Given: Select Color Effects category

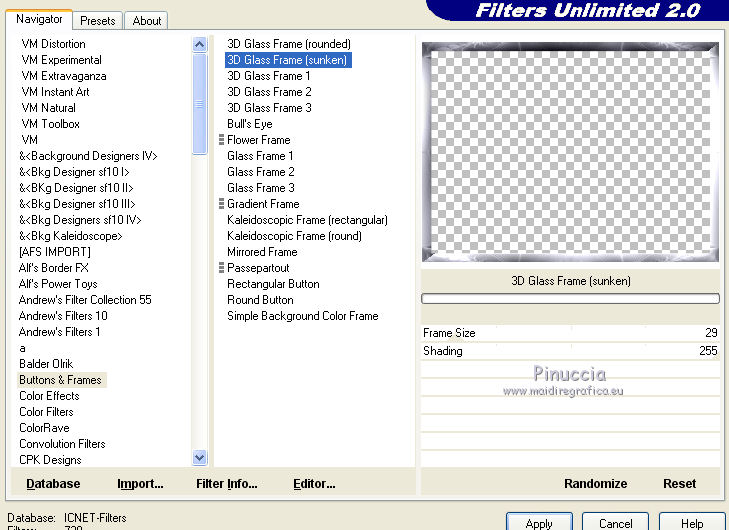Looking at the screenshot, I should pos(49,396).
